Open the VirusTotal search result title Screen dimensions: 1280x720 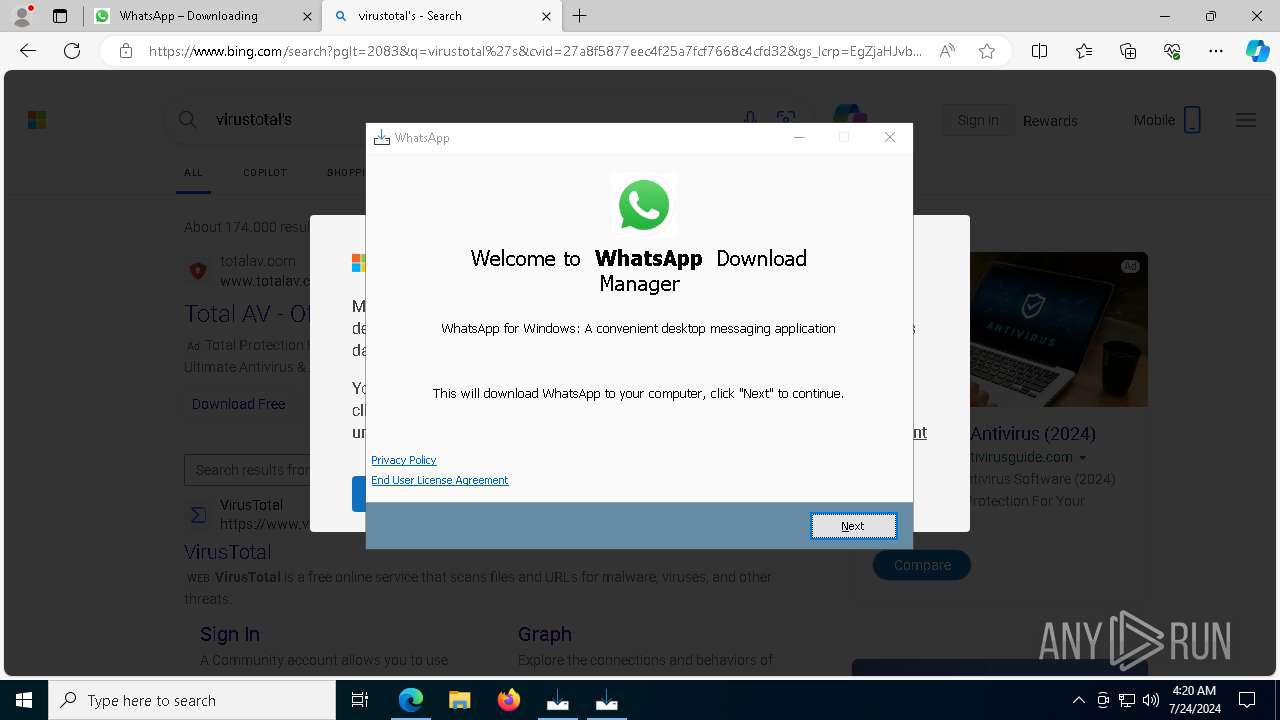[x=227, y=552]
